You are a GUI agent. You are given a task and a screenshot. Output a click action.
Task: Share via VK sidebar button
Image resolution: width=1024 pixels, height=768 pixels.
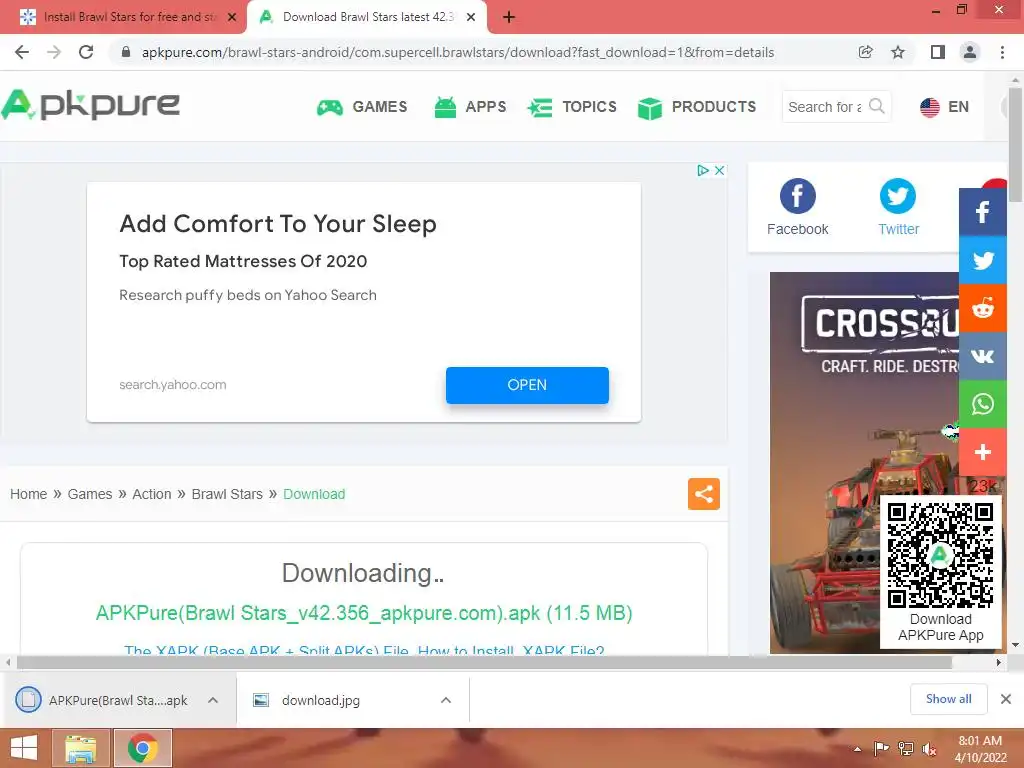point(982,356)
